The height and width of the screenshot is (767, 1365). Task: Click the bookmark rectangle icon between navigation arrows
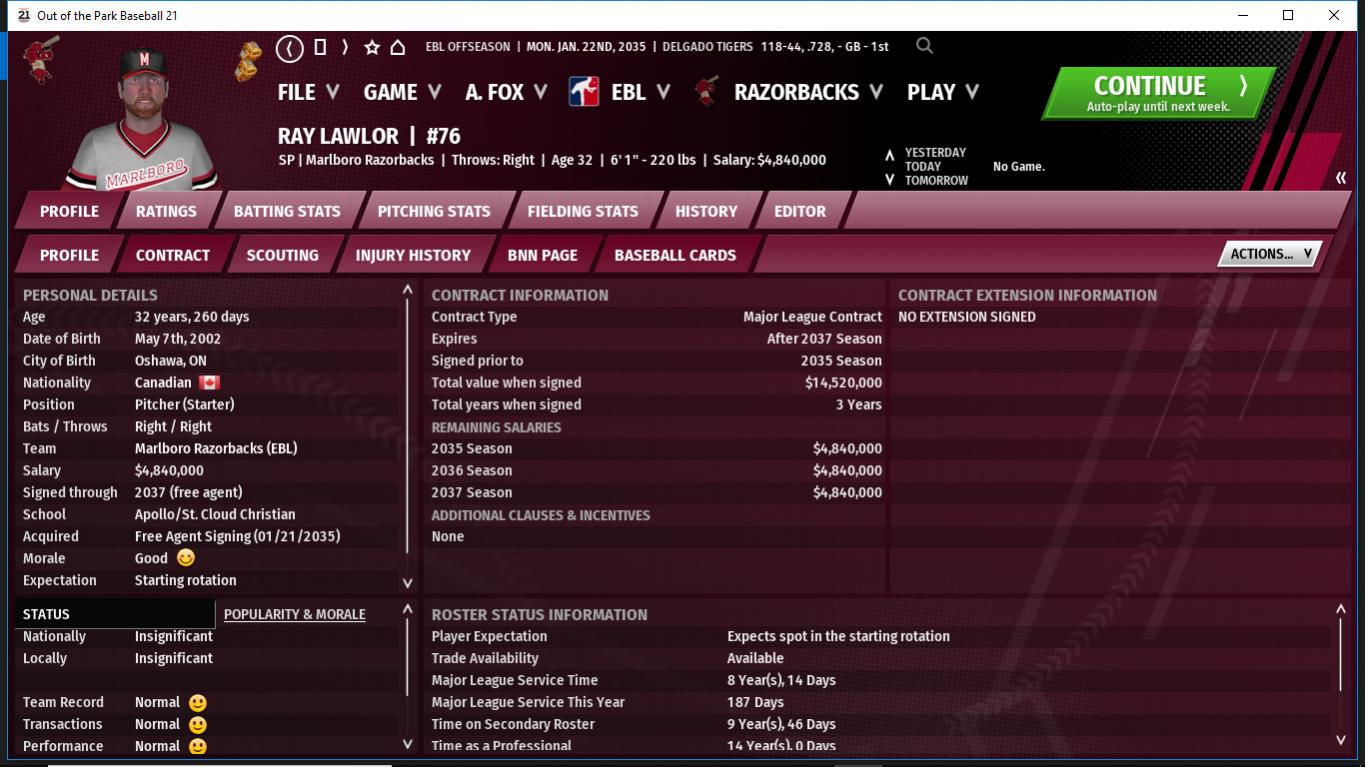320,47
